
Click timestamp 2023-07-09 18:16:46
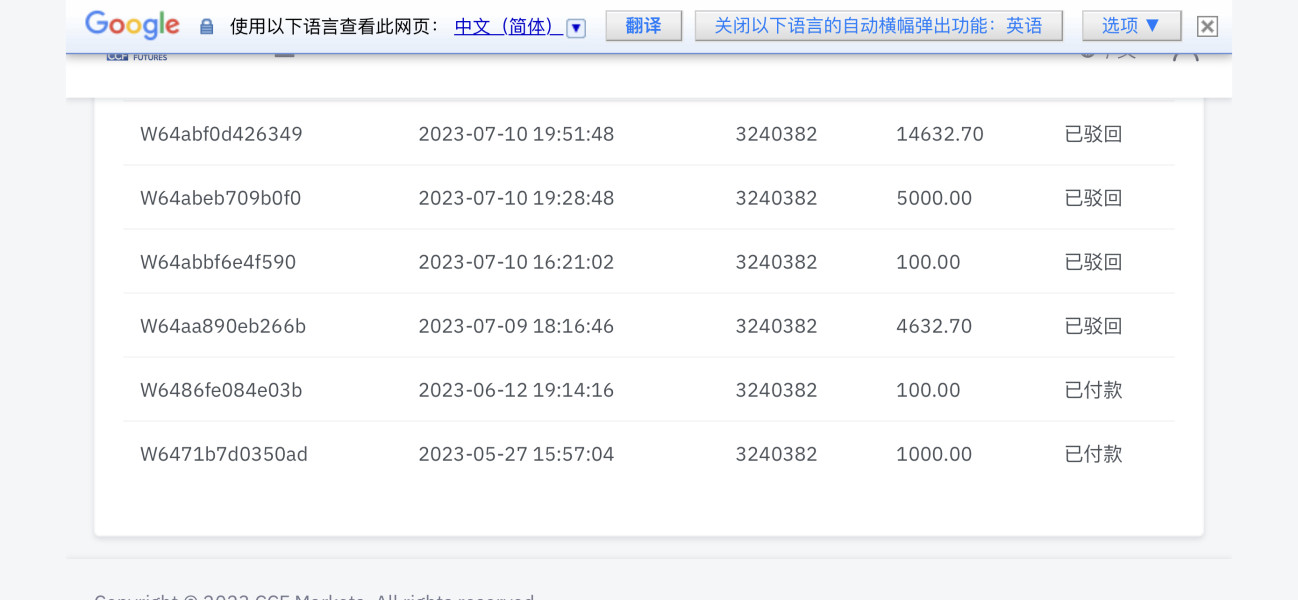516,326
